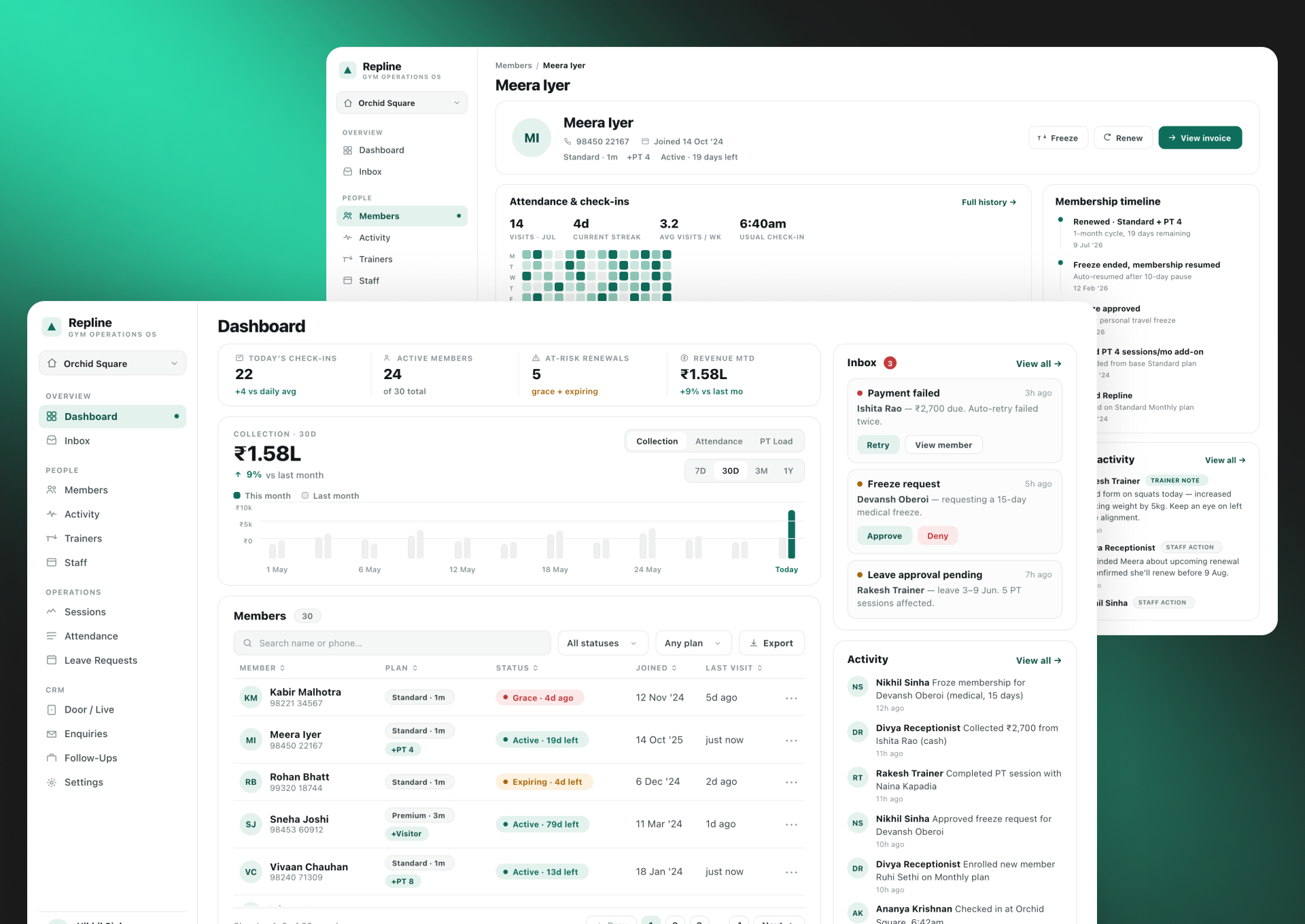Click the Attendance list icon in sidebar
This screenshot has height=924, width=1305.
pyautogui.click(x=52, y=636)
